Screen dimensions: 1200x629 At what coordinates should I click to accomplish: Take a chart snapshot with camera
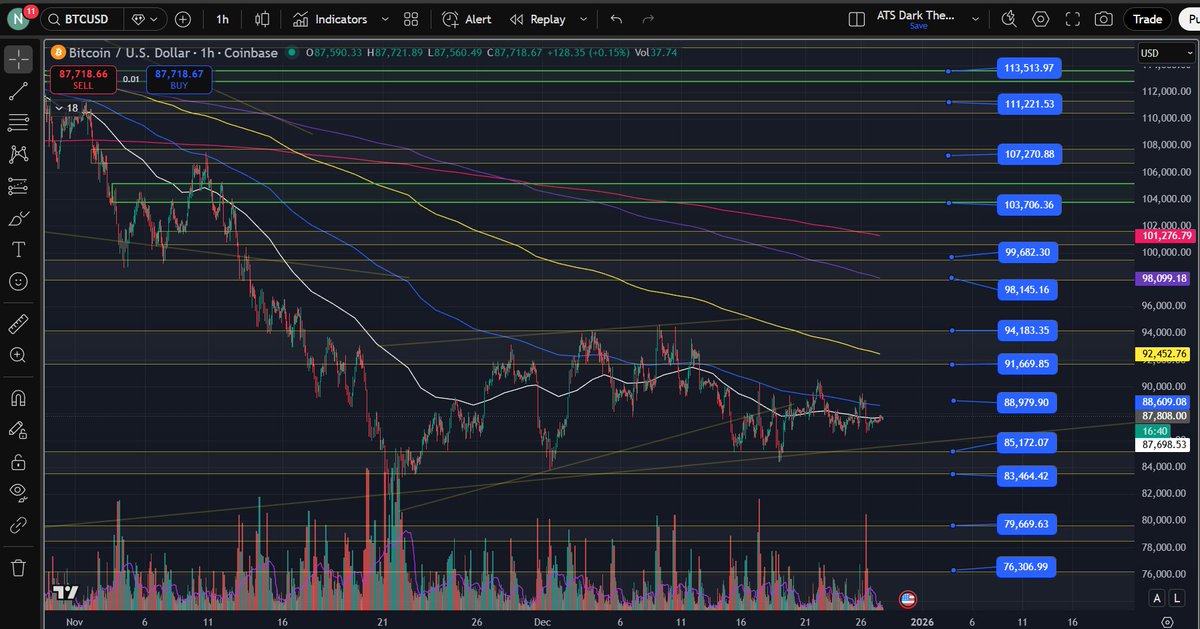coord(1103,19)
